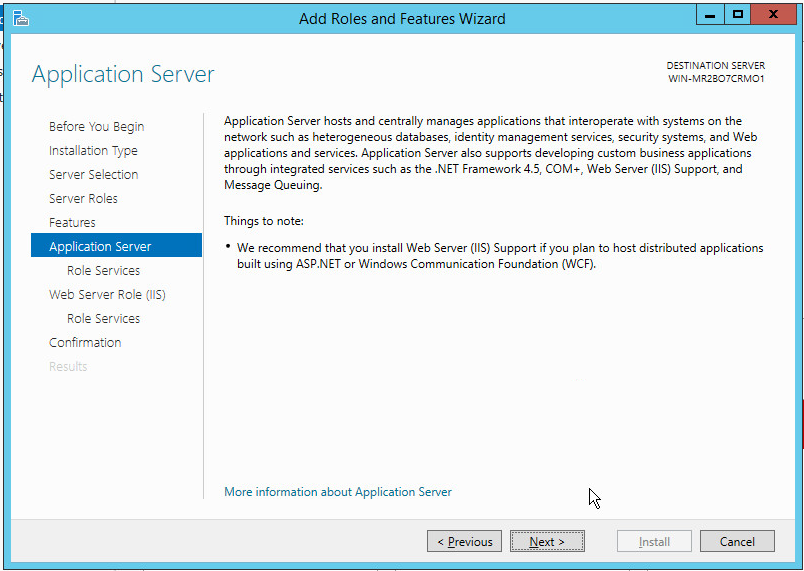Click Next to continue the wizard

547,542
